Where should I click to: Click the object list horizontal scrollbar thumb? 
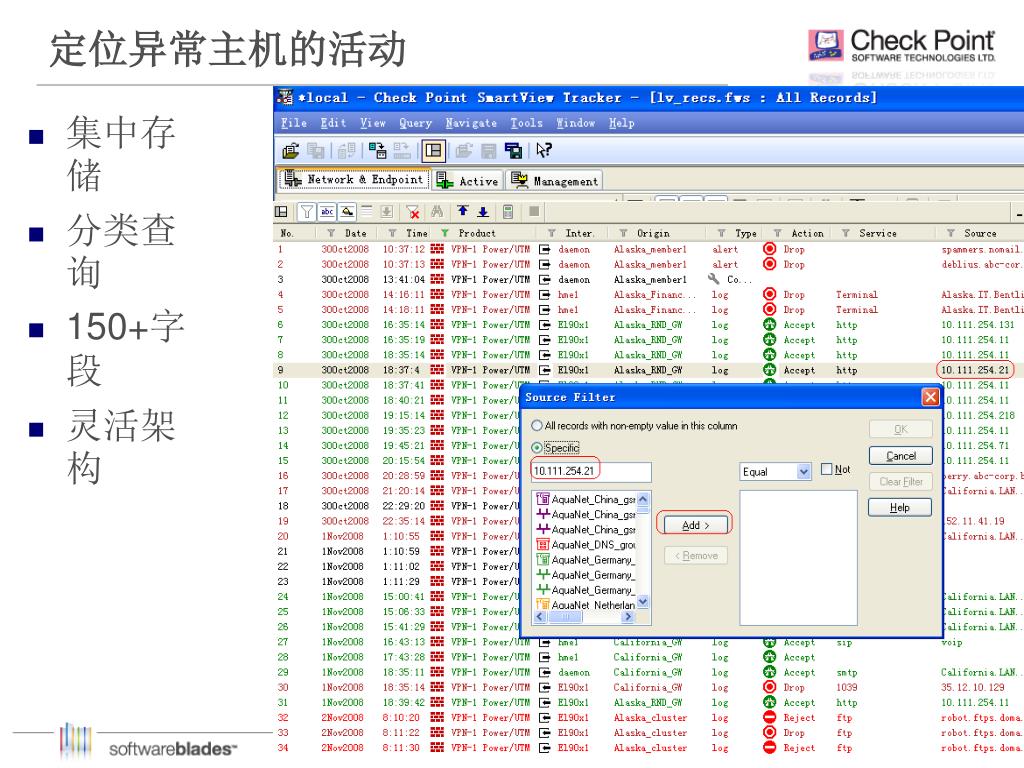tap(566, 616)
